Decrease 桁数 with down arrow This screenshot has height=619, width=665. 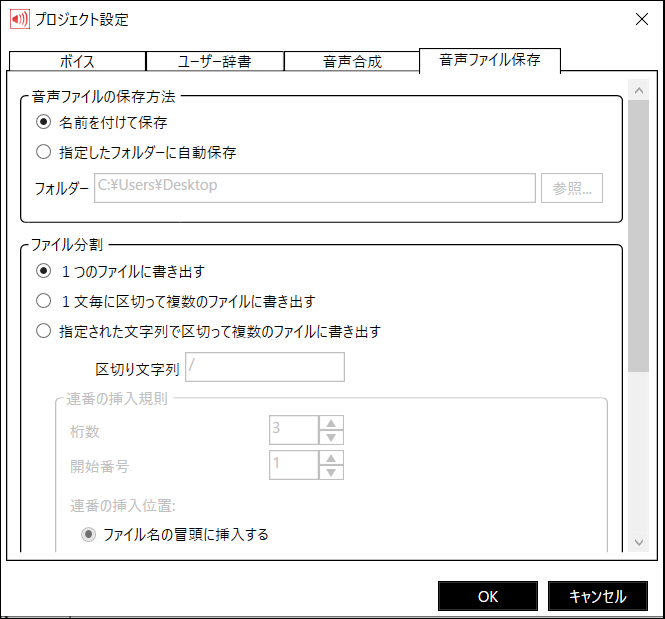pyautogui.click(x=331, y=438)
